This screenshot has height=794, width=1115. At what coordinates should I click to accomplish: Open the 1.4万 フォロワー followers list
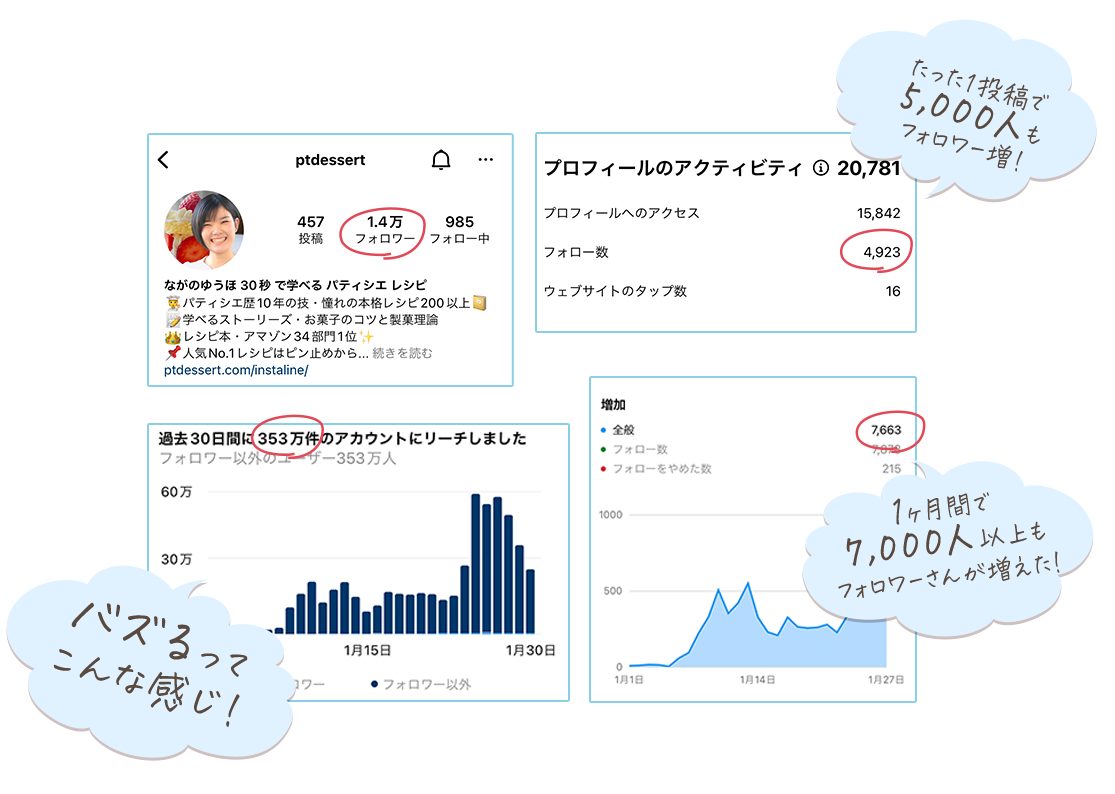(384, 230)
